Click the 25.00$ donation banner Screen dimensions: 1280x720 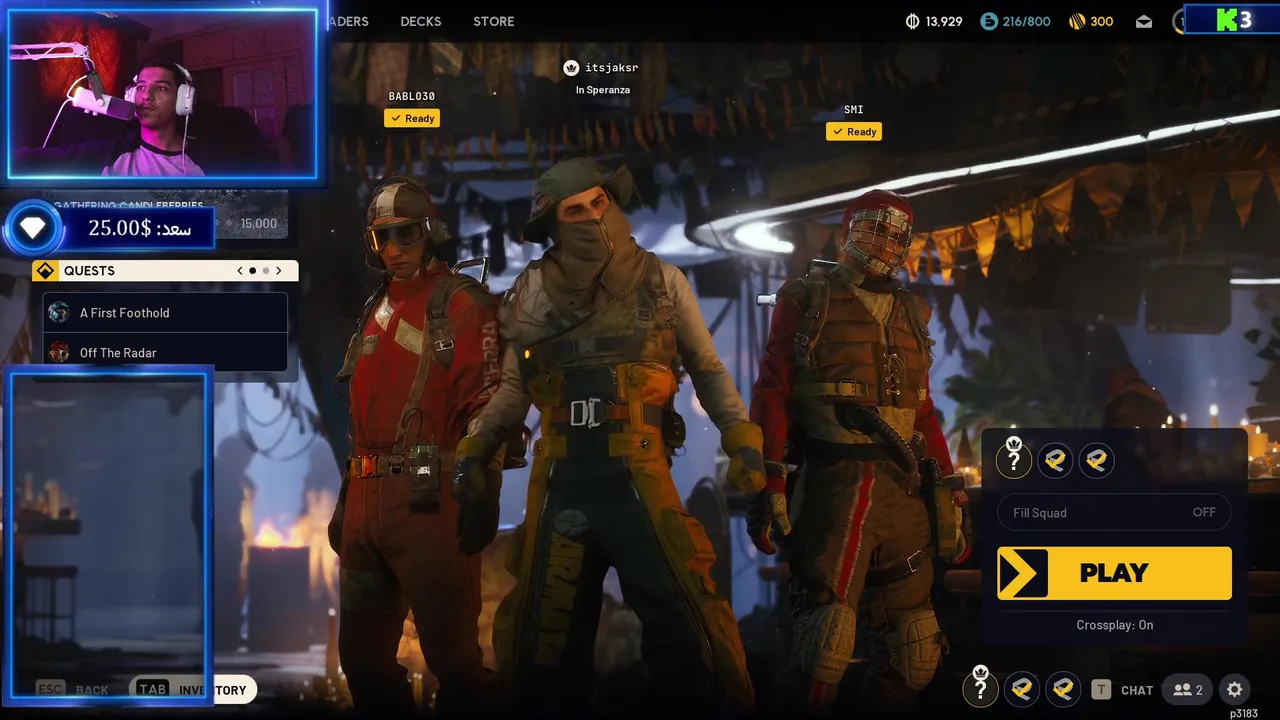pyautogui.click(x=139, y=228)
